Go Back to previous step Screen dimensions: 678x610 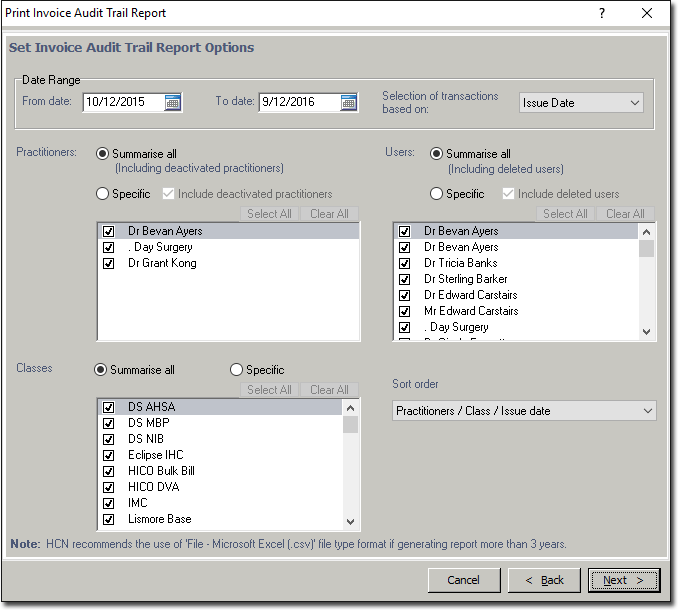544,580
